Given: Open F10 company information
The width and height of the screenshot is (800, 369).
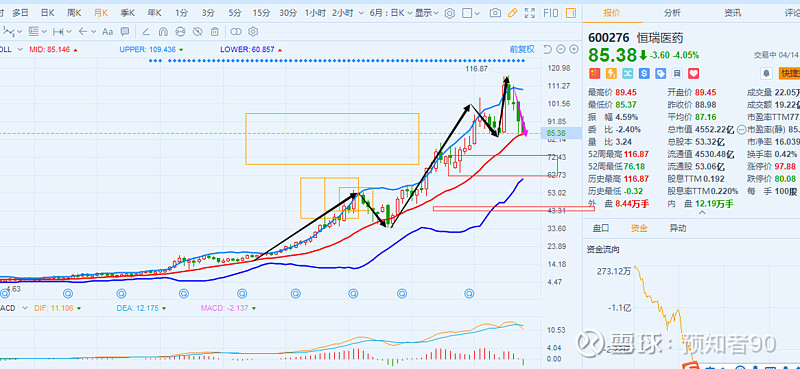Looking at the screenshot, I should point(551,13).
